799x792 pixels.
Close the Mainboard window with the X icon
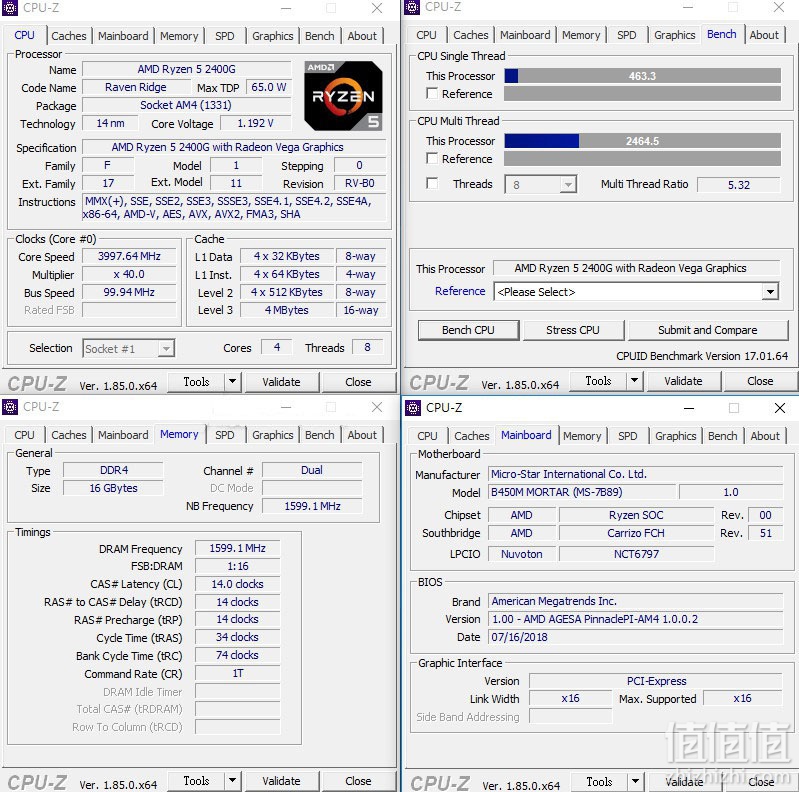pyautogui.click(x=780, y=408)
